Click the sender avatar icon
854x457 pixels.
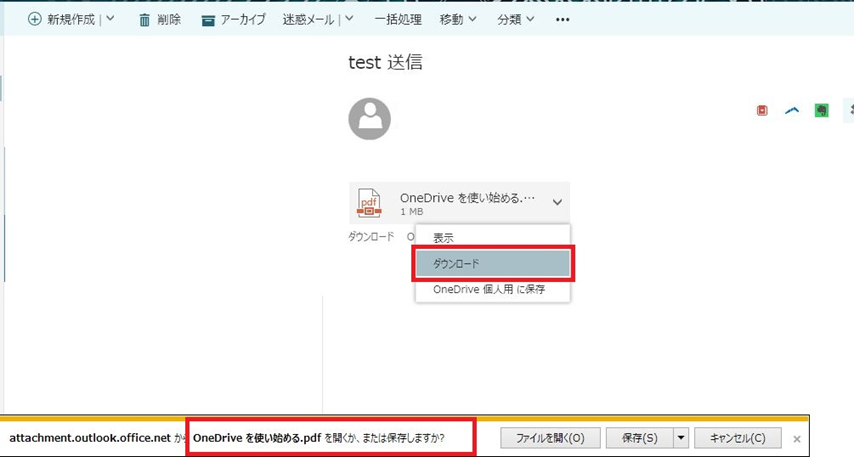coord(370,119)
